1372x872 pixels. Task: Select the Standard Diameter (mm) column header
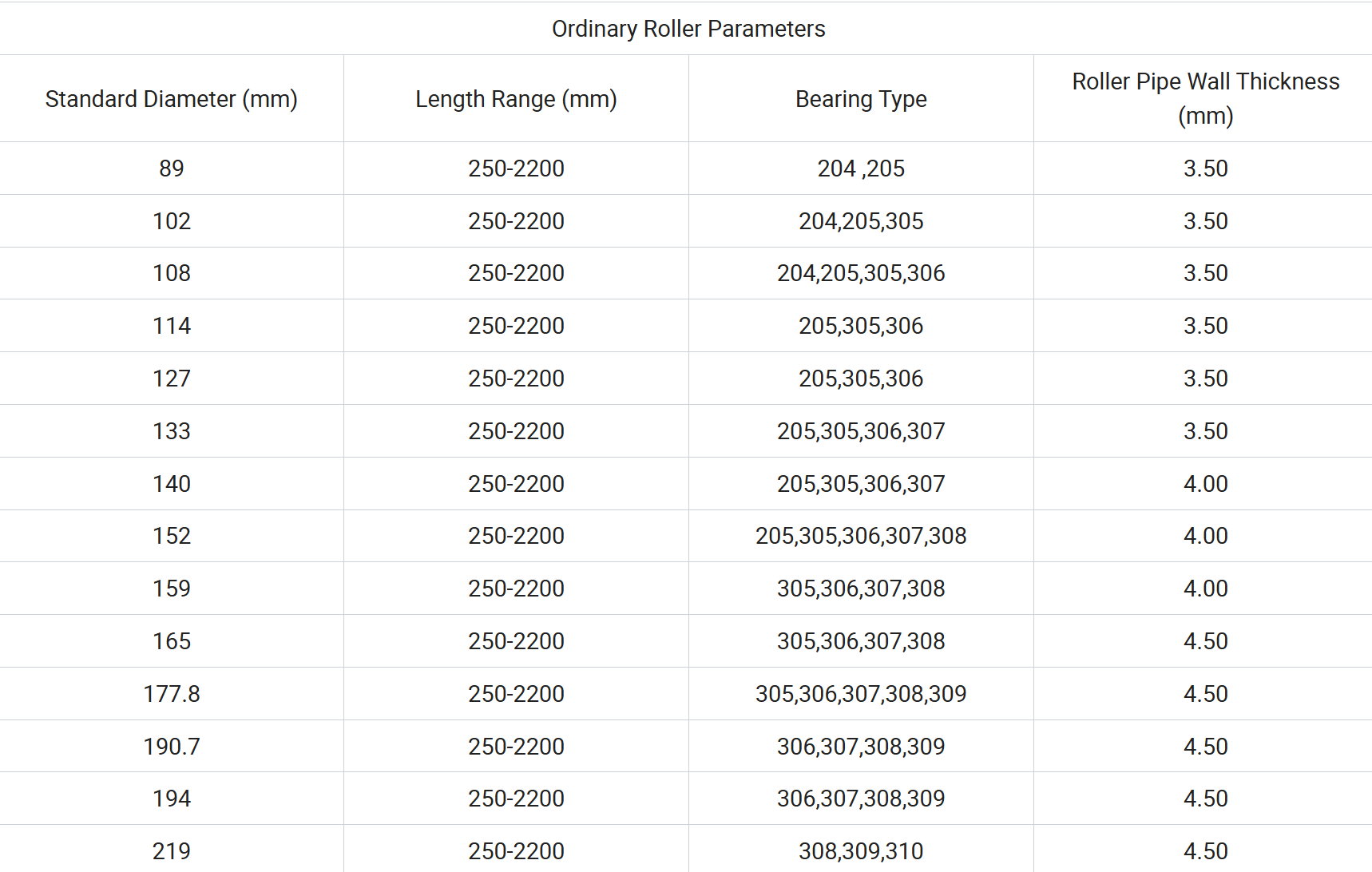coord(172,99)
